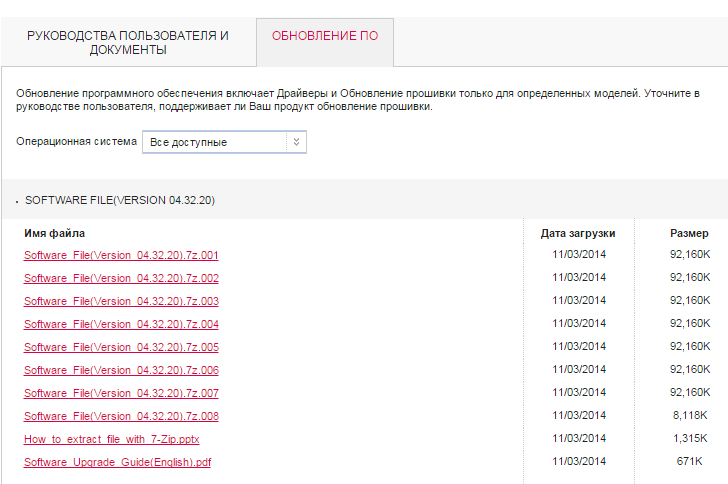
Task: Click the Размер column header
Action: [x=689, y=233]
